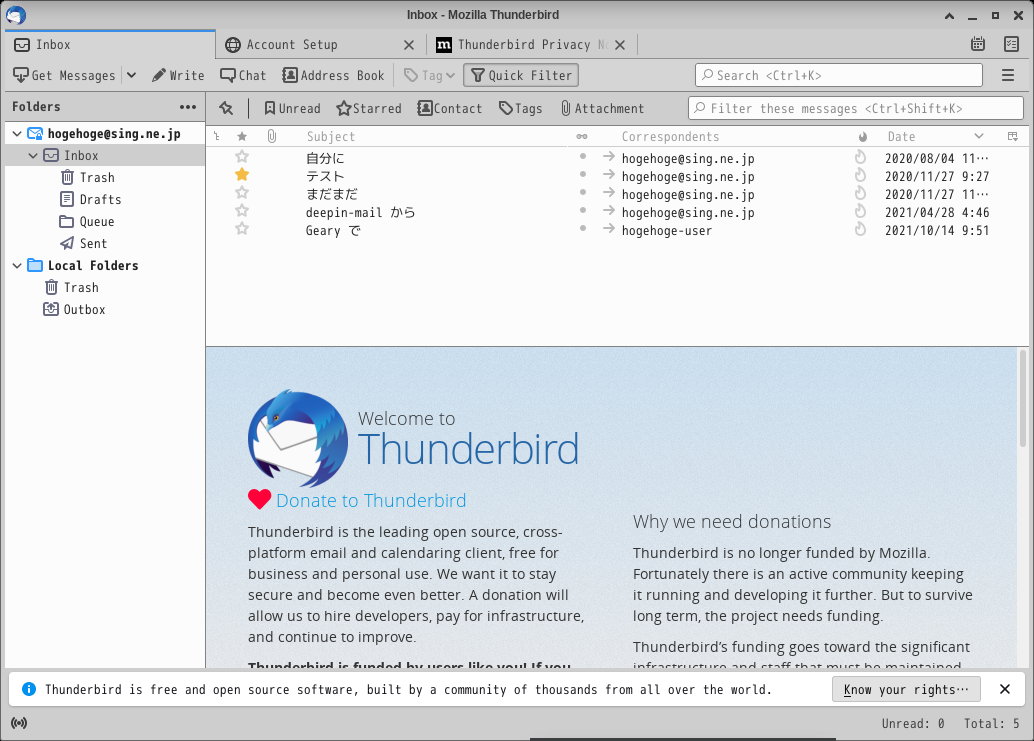Screen dimensions: 1034x741
Task: Open Folders pane options (three dots)
Action: coord(188,107)
